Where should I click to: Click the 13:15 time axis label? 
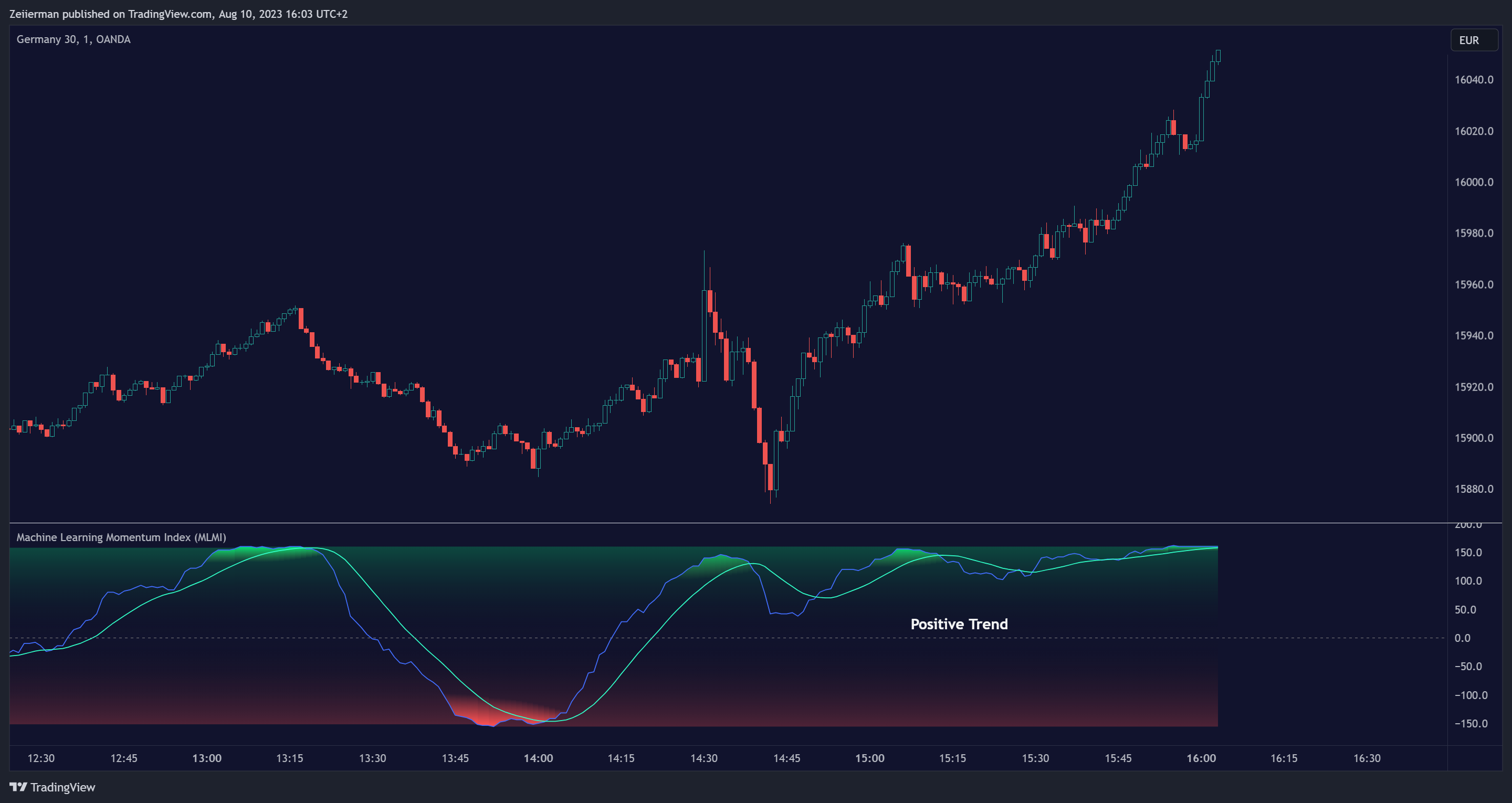289,758
